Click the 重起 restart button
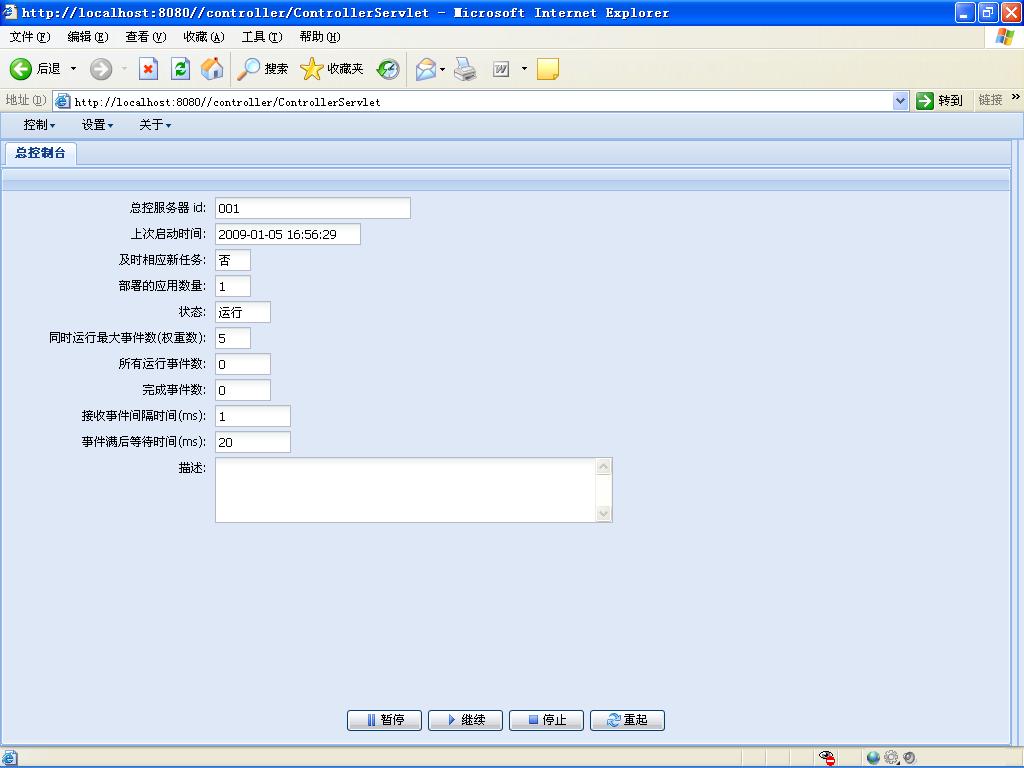The image size is (1024, 768). pyautogui.click(x=627, y=720)
